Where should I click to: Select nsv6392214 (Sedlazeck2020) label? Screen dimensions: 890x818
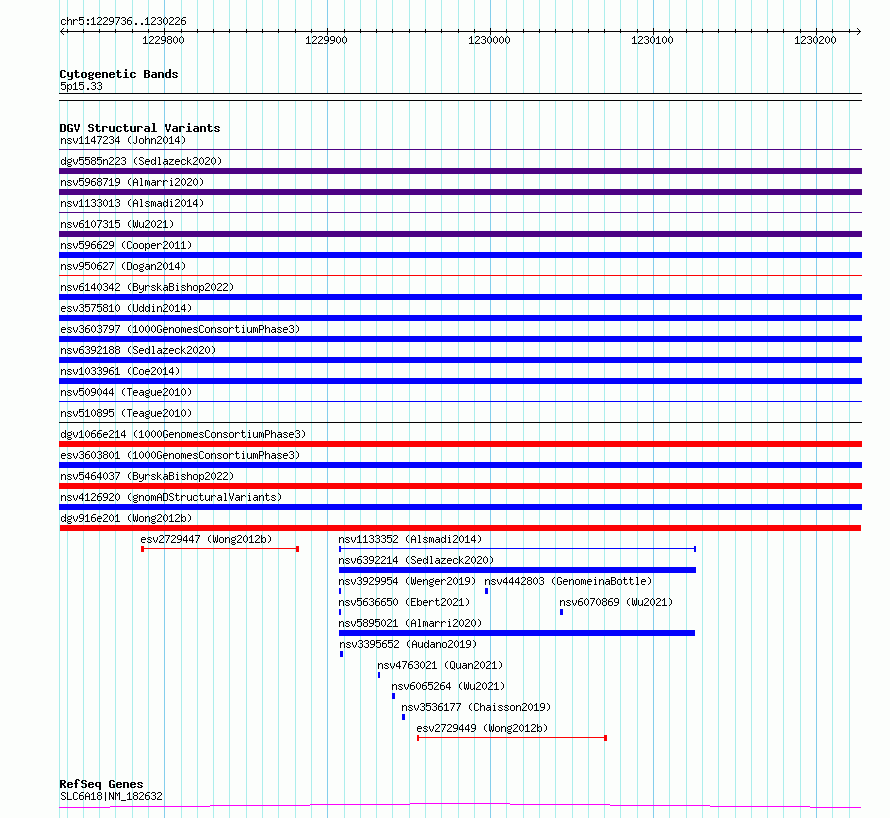[x=416, y=560]
